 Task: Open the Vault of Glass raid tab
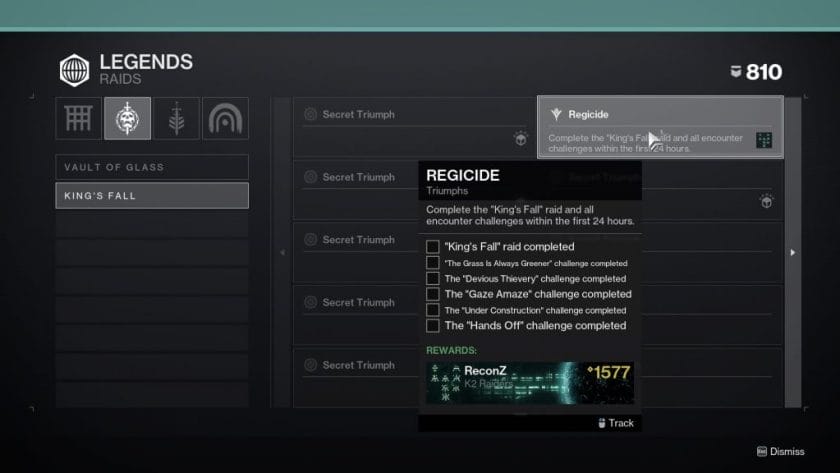pyautogui.click(x=152, y=167)
